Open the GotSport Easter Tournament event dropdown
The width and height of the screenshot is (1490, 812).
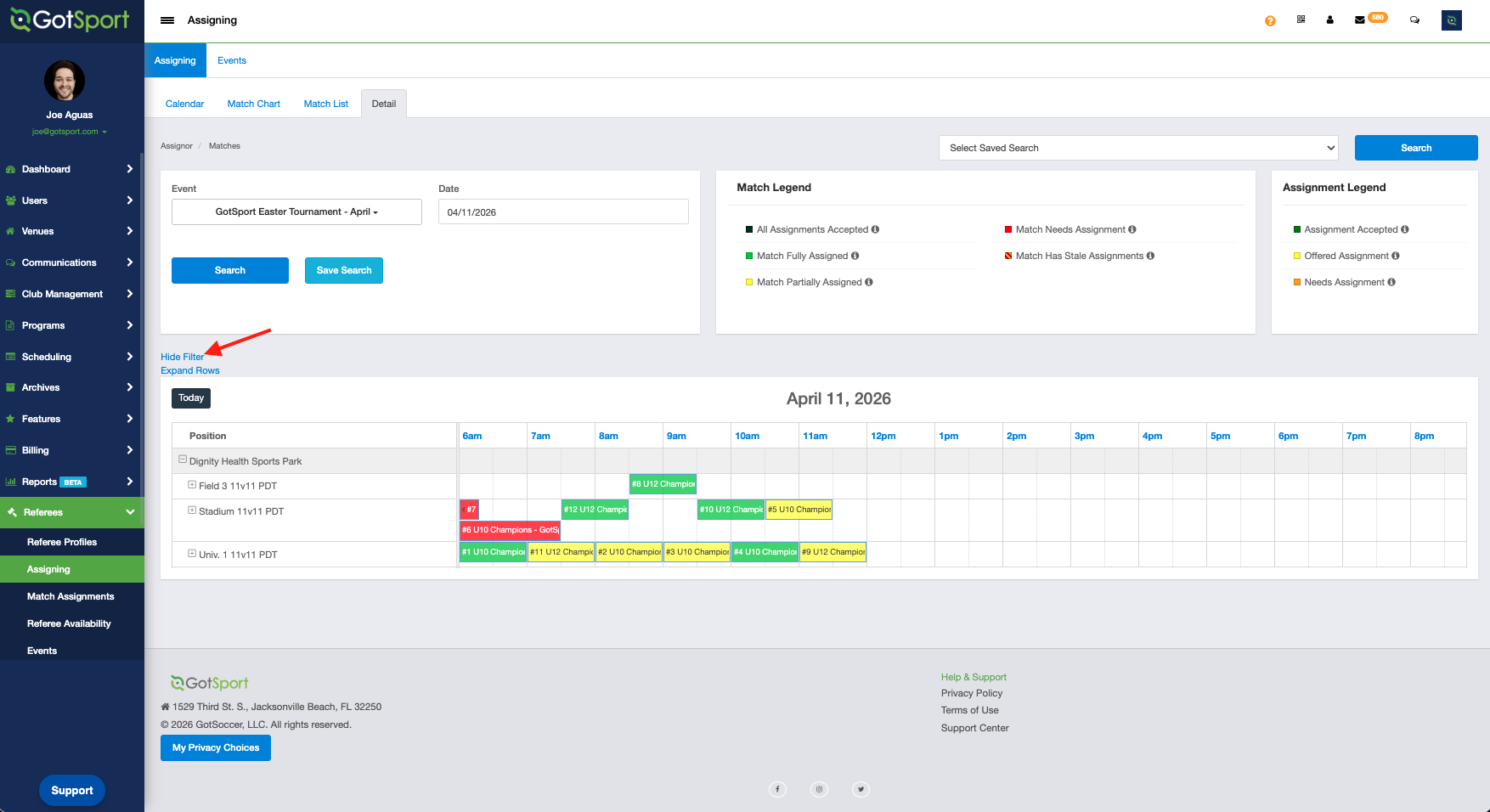pyautogui.click(x=296, y=212)
